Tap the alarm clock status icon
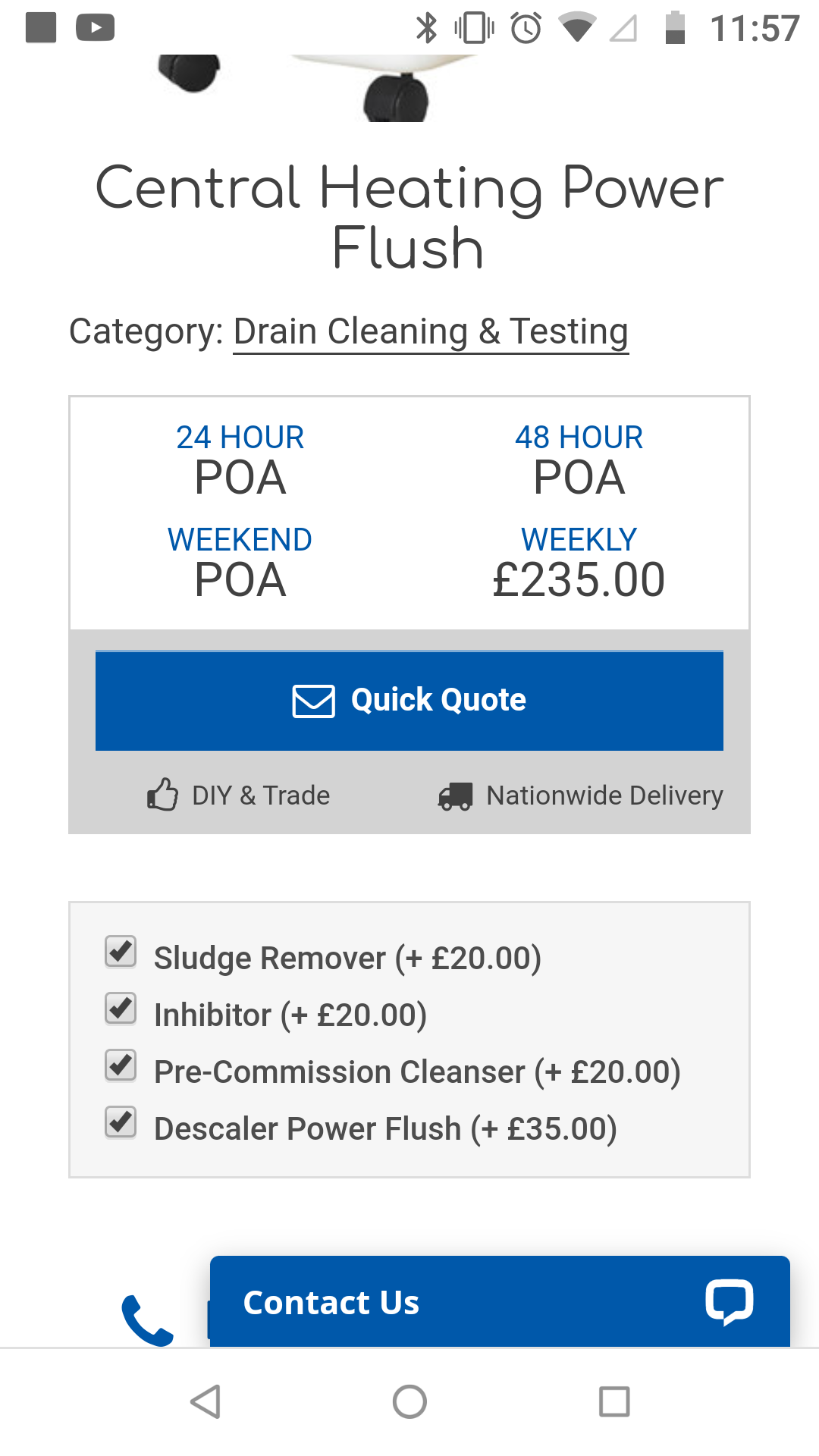 point(526,28)
